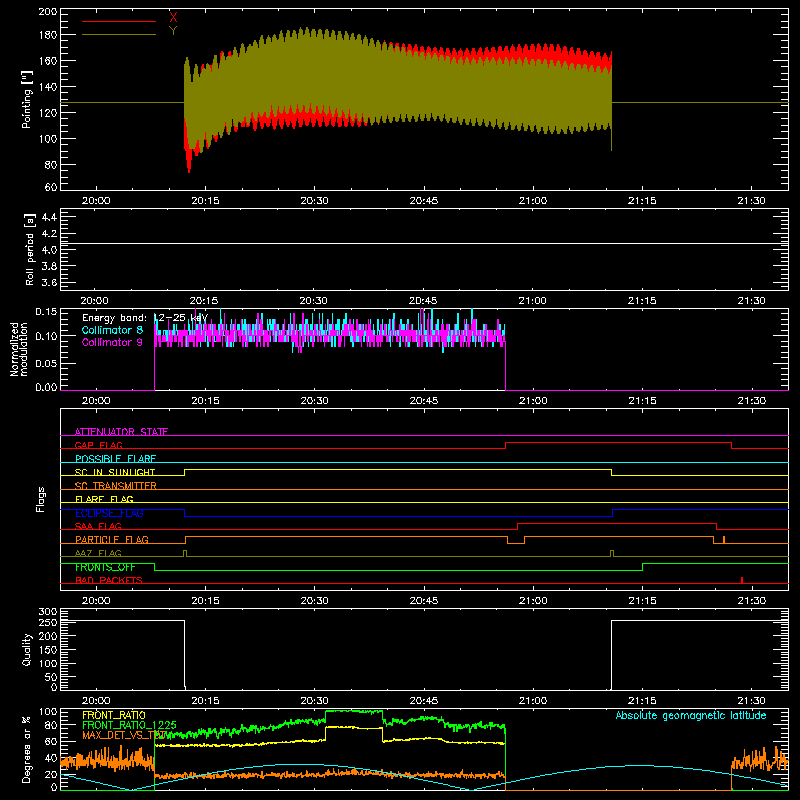Click the 21:15 time label under Quality plot

click(642, 701)
